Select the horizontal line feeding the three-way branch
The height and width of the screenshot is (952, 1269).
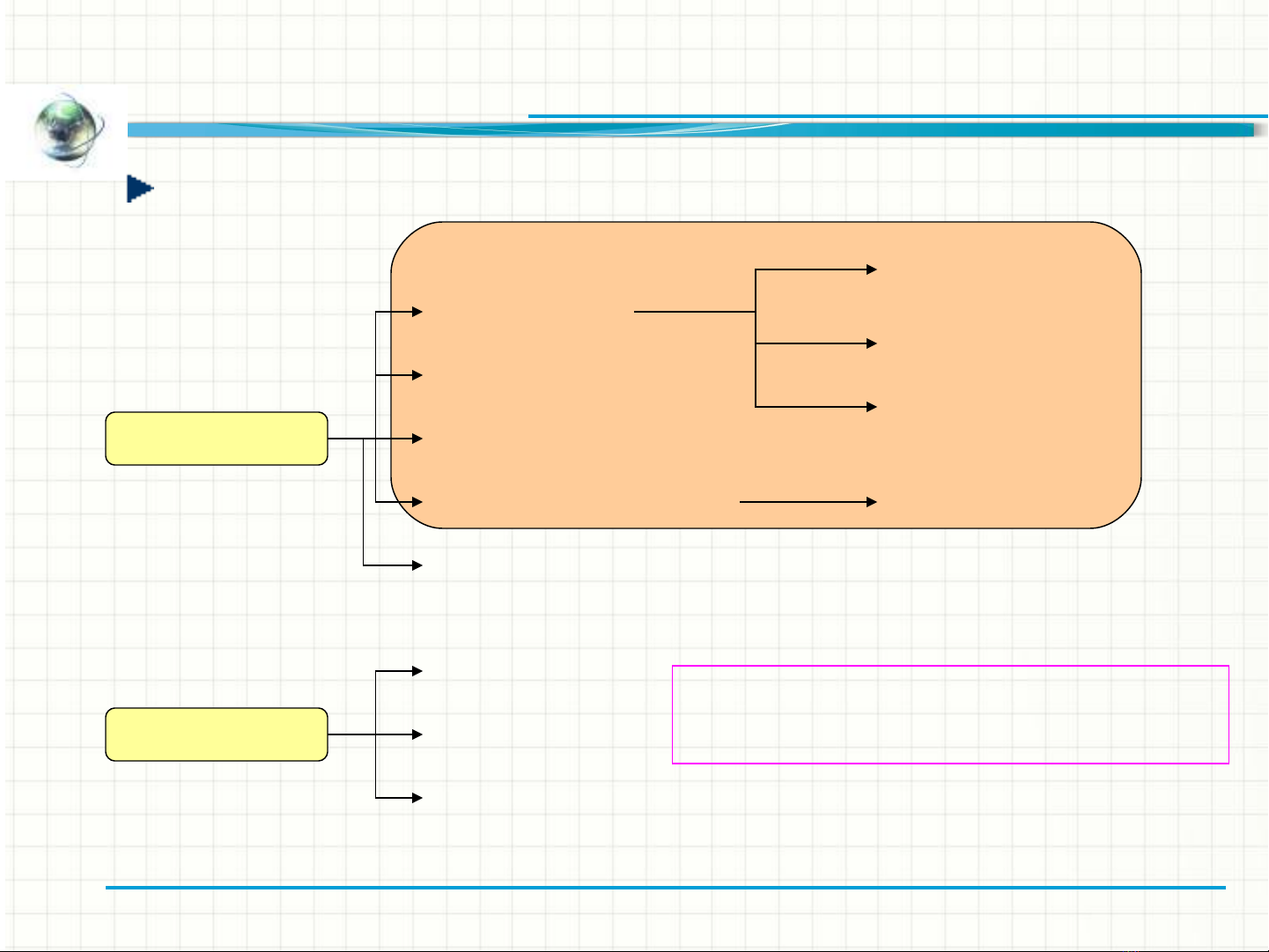point(694,312)
